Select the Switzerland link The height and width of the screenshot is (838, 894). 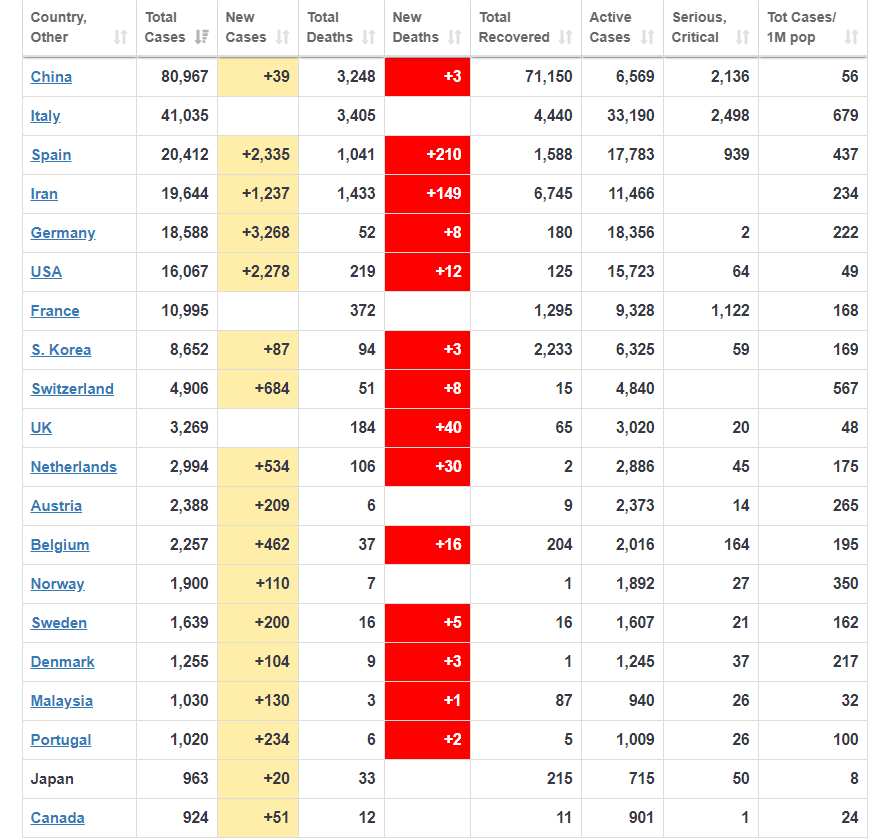tap(72, 389)
